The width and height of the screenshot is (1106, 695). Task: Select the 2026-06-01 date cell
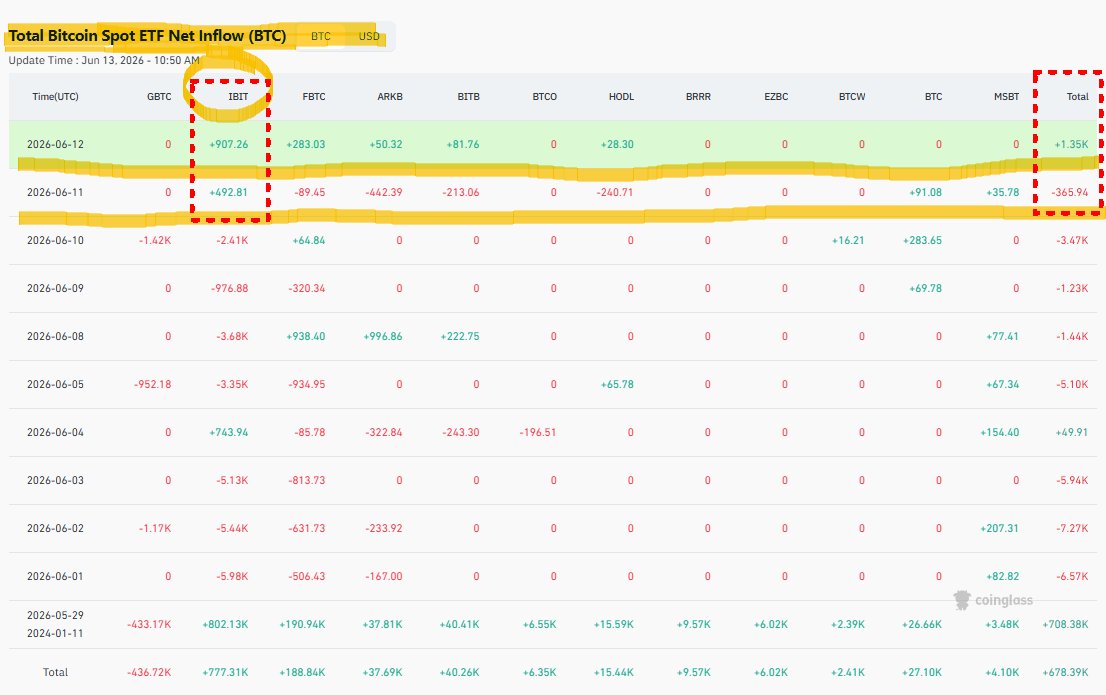tap(56, 576)
